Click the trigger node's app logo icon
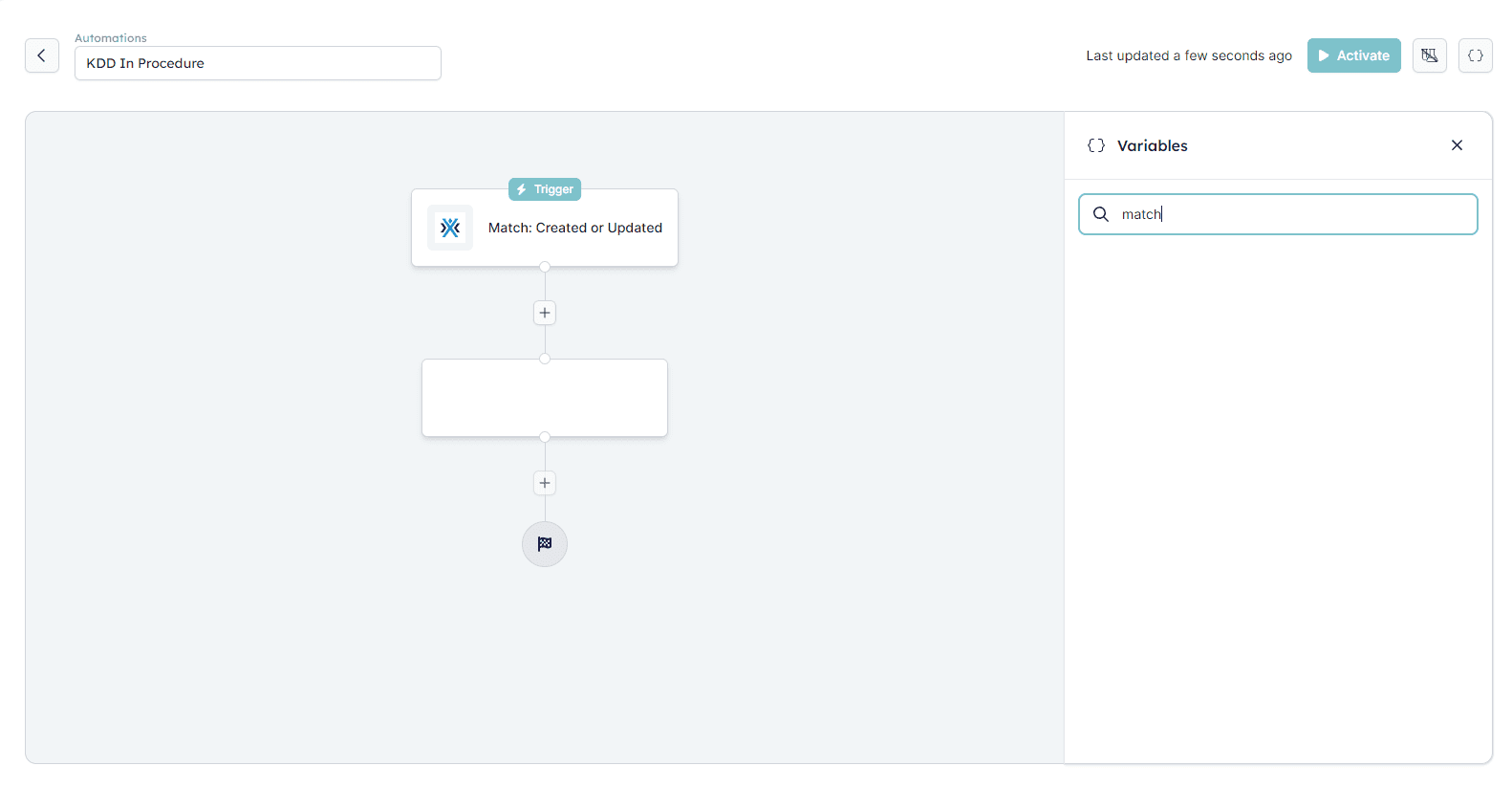Image resolution: width=1512 pixels, height=788 pixels. (x=450, y=228)
